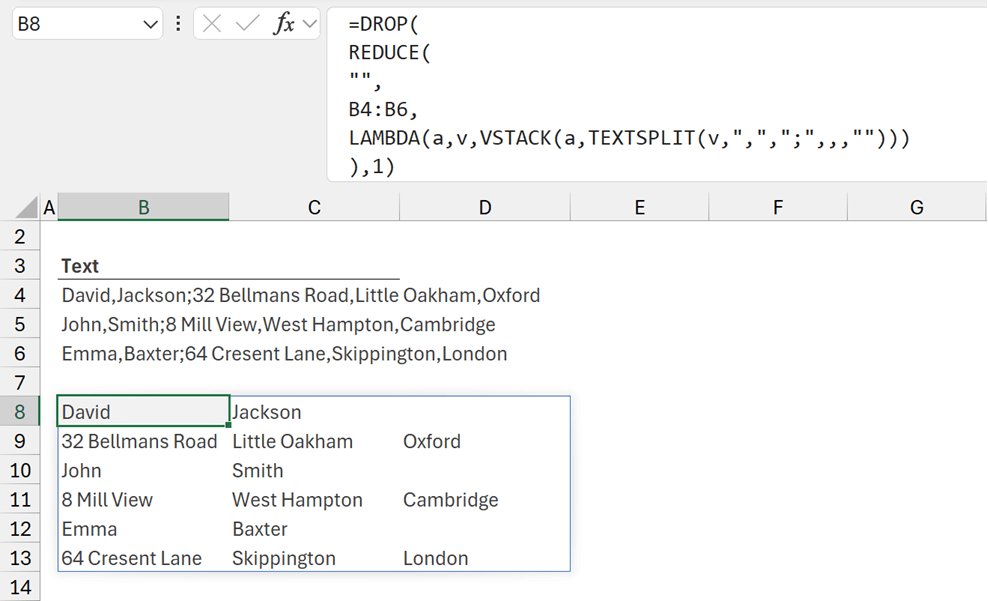Select the cell starting with David,Jackson in row 4
Image resolution: width=988 pixels, height=601 pixels.
143,296
